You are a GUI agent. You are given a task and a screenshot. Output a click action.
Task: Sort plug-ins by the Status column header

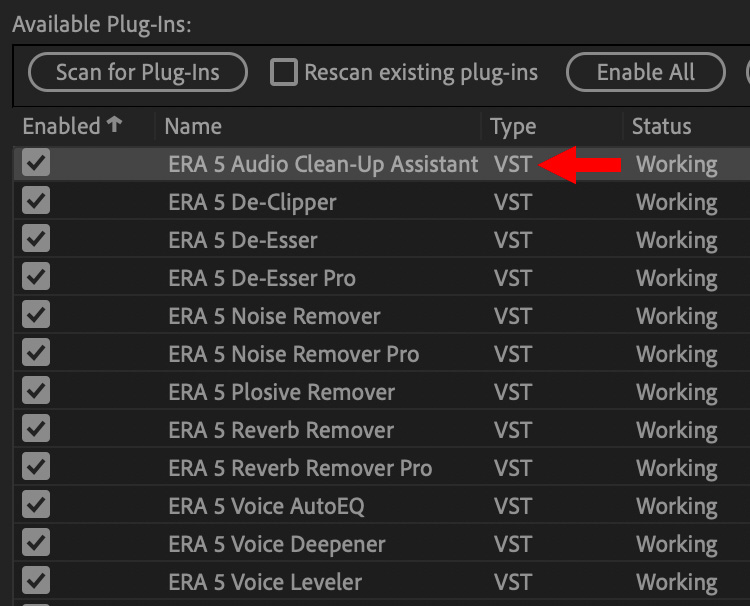click(662, 127)
